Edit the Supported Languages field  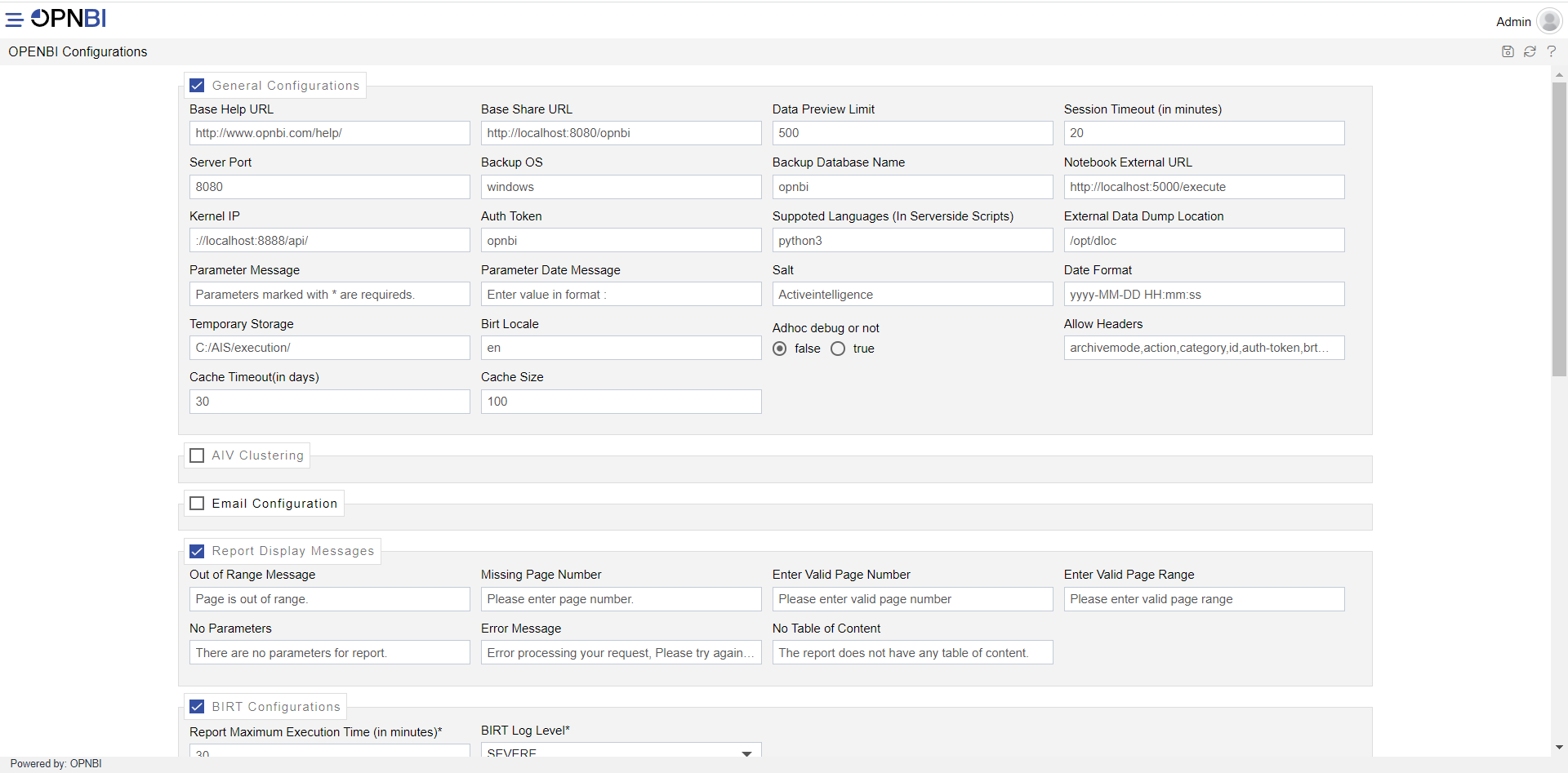[x=913, y=240]
